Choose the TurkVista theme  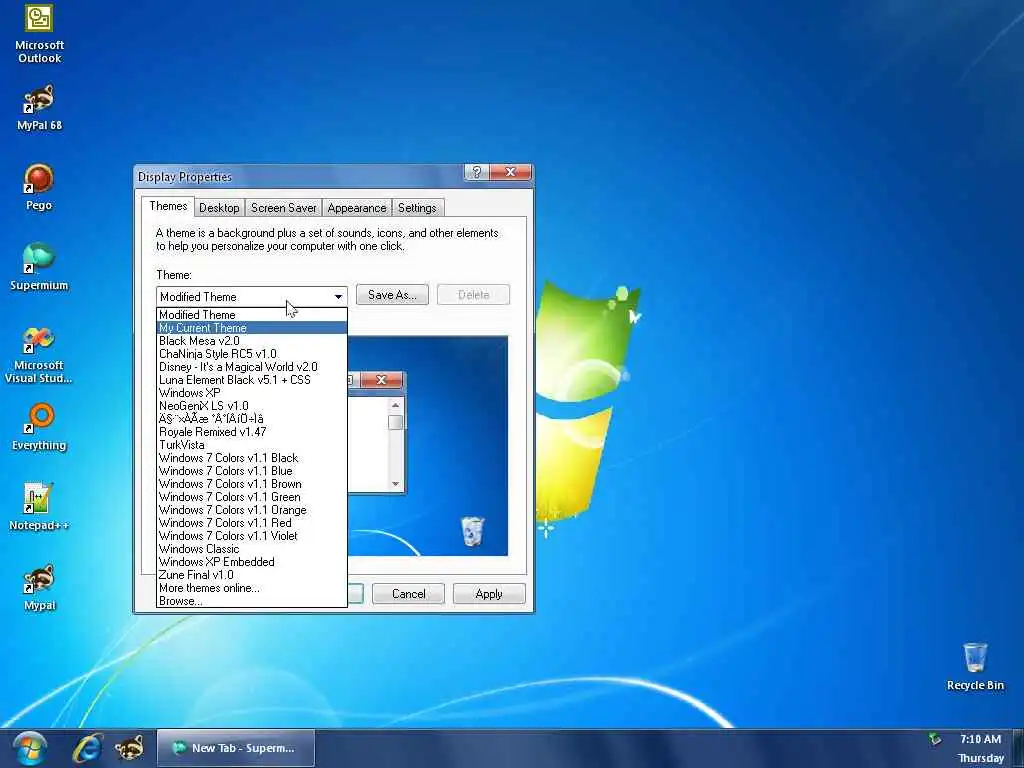click(252, 445)
